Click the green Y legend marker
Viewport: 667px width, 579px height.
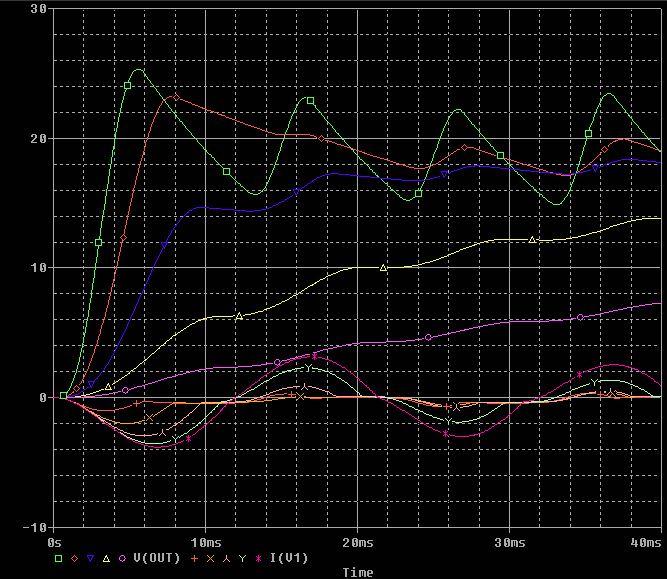coord(242,559)
